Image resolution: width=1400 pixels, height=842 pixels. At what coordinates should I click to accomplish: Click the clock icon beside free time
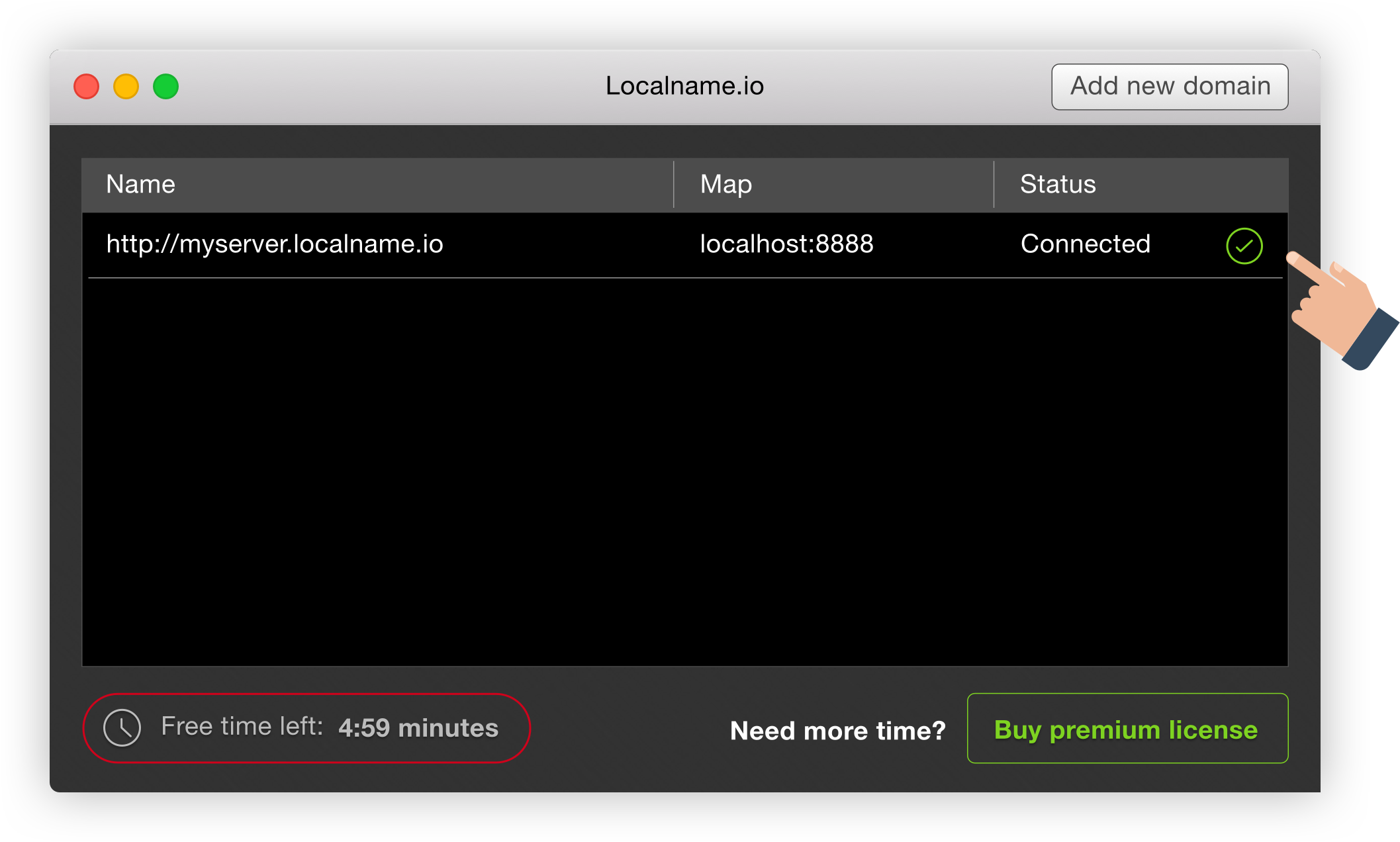point(122,728)
